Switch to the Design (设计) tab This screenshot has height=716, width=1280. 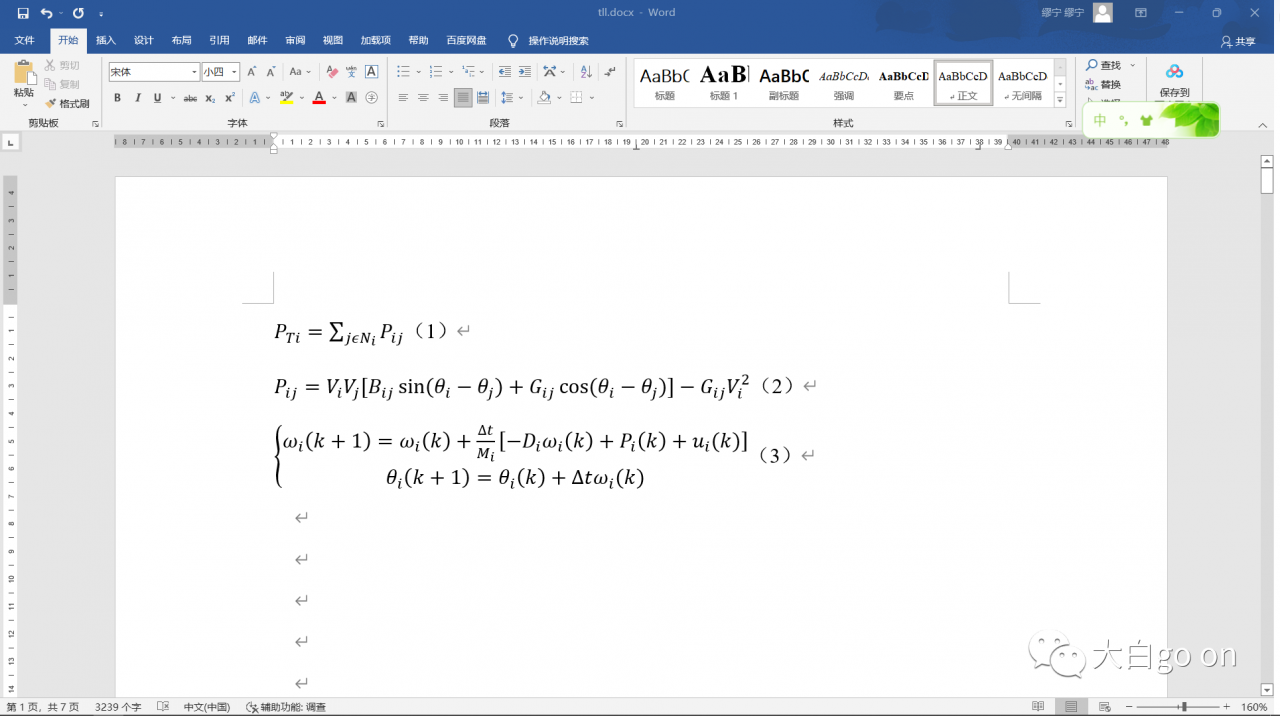144,41
